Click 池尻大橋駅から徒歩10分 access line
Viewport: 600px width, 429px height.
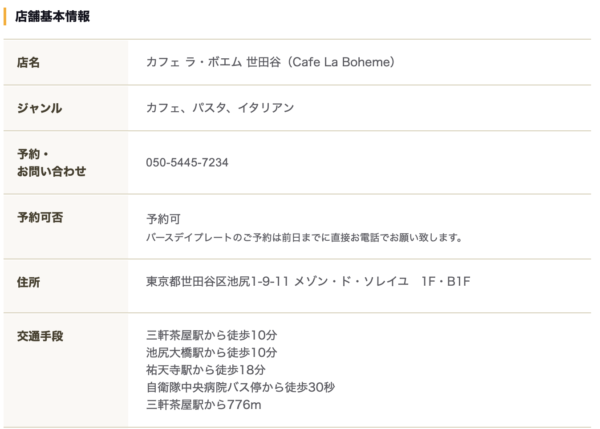click(212, 352)
